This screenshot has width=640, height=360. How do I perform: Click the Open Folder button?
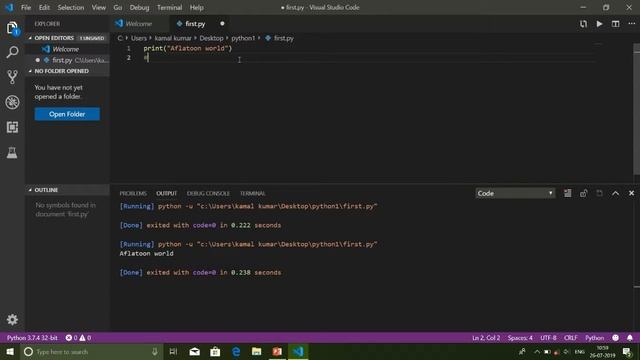pos(67,114)
